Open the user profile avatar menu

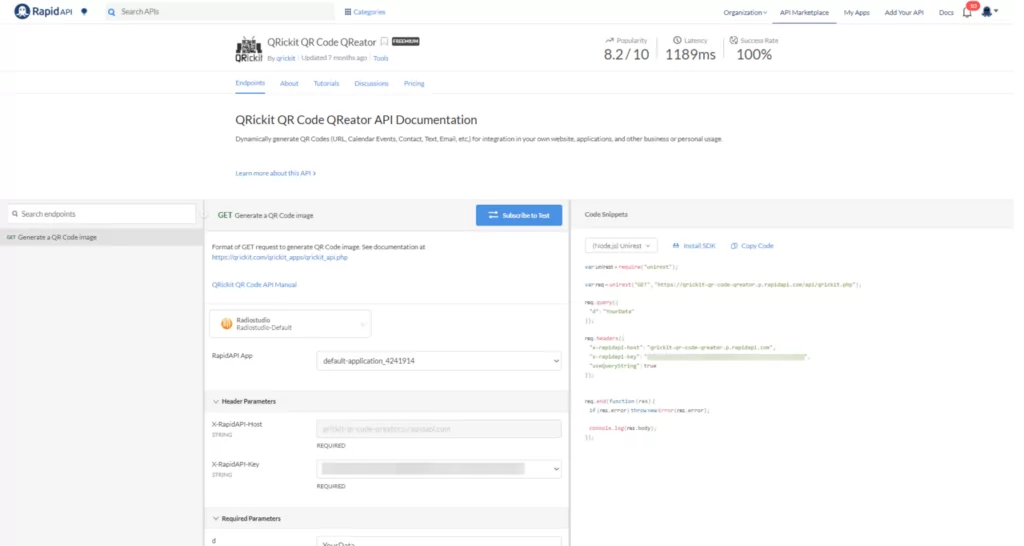(x=988, y=12)
